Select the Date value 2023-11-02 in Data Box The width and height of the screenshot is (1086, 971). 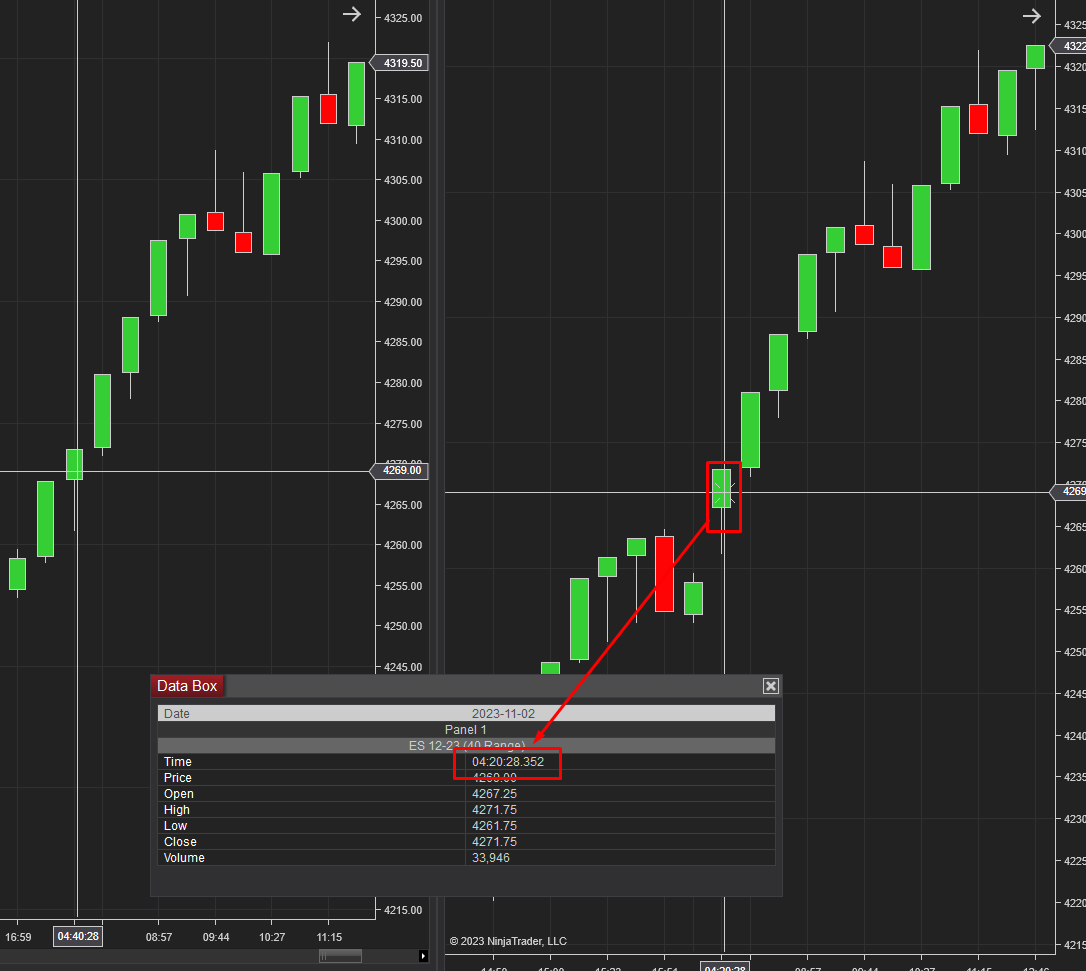pyautogui.click(x=503, y=713)
